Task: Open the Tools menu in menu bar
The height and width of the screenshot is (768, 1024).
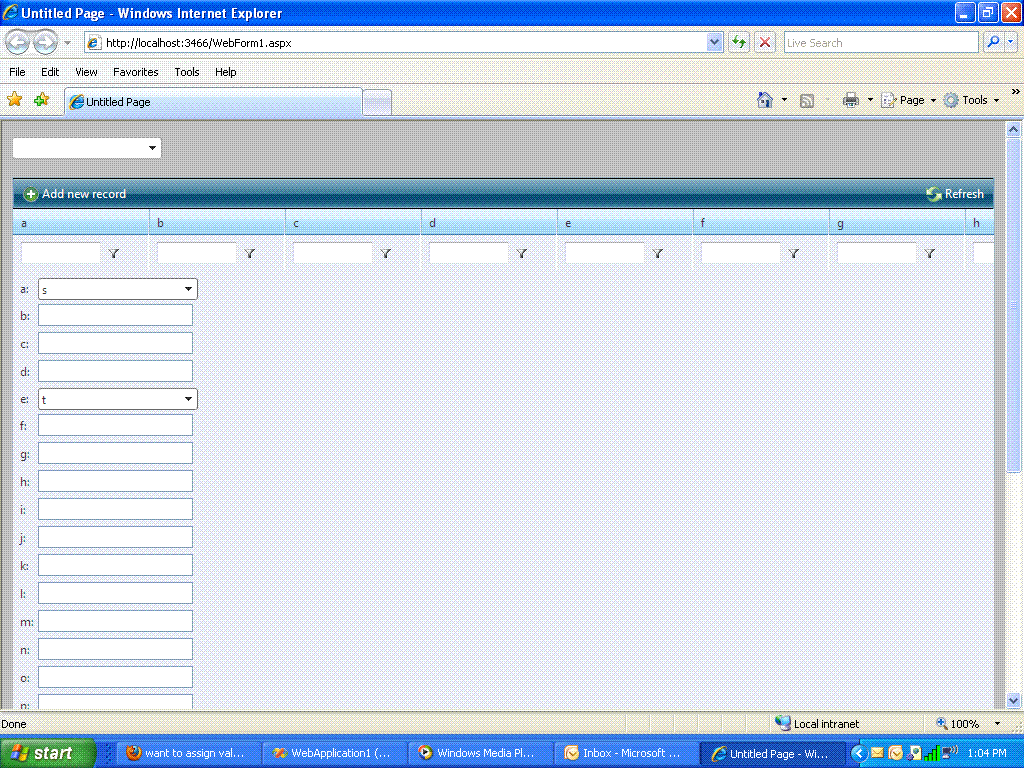Action: [187, 72]
